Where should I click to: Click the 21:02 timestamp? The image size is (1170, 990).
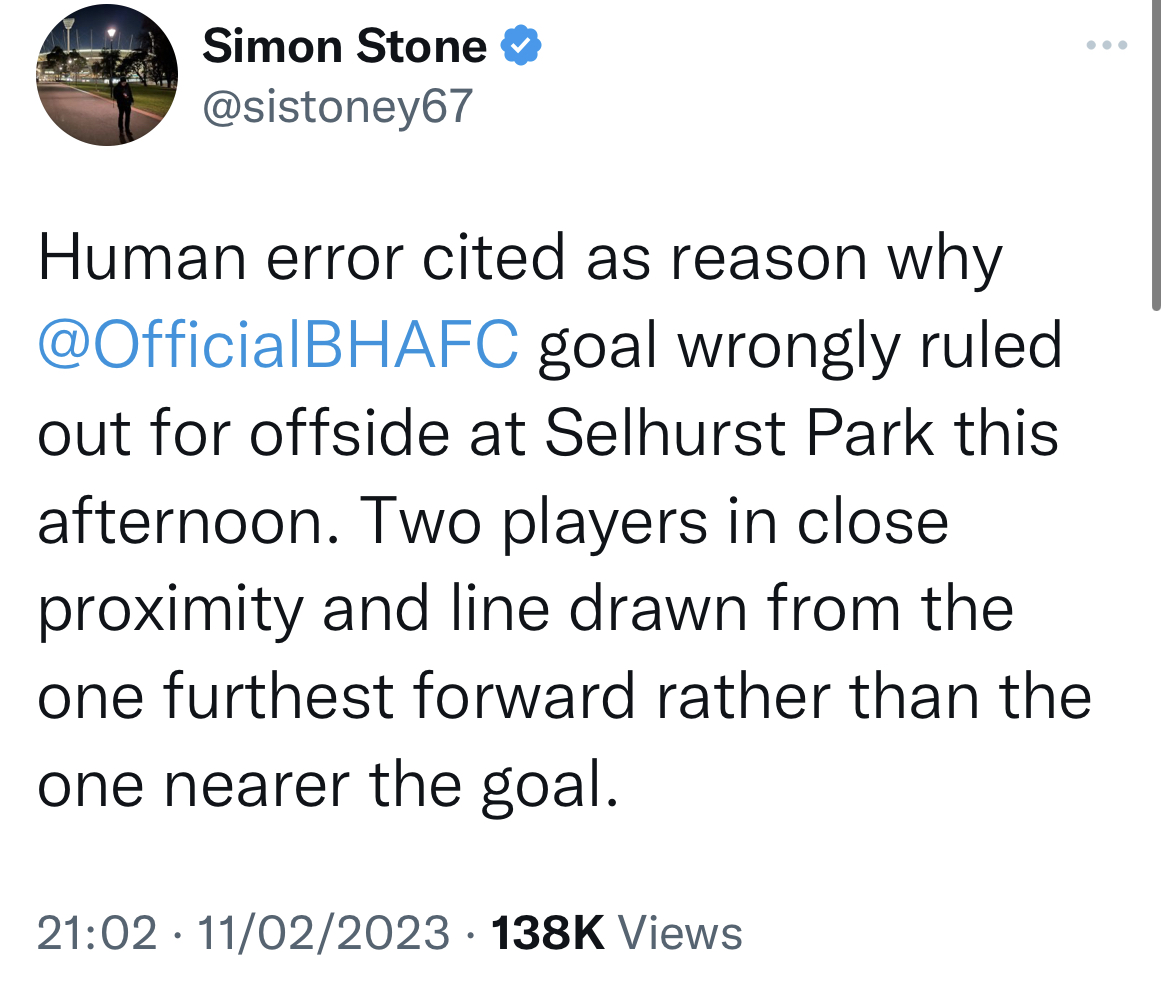97,933
